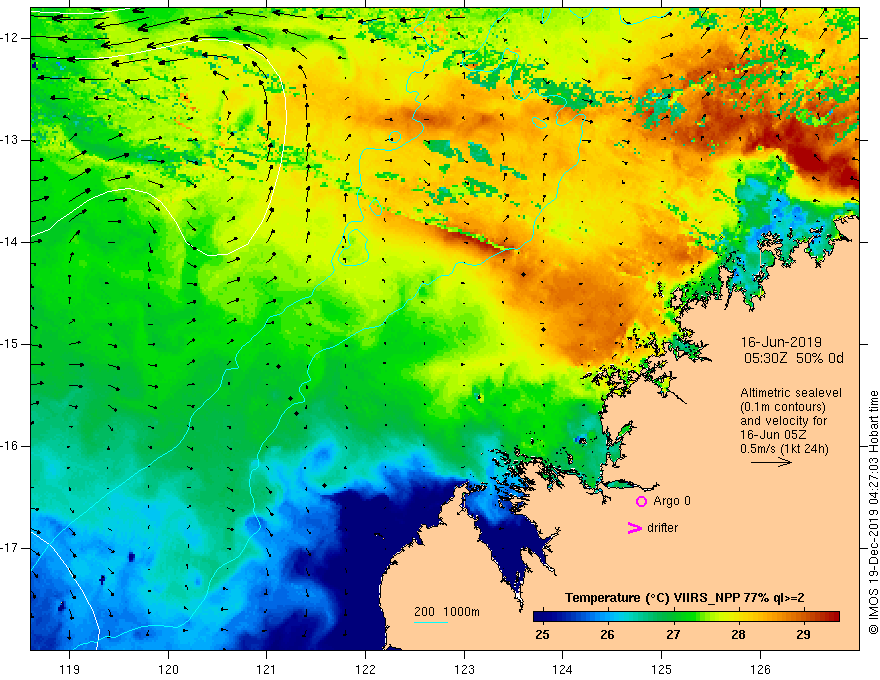Click the velocity scale reference arrow
This screenshot has width=880, height=680.
771,462
